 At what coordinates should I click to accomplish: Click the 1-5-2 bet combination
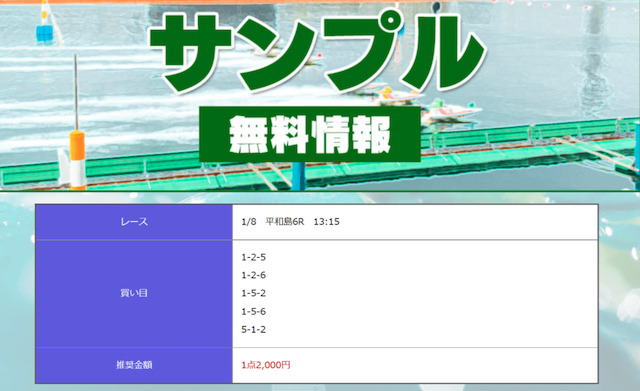click(253, 293)
